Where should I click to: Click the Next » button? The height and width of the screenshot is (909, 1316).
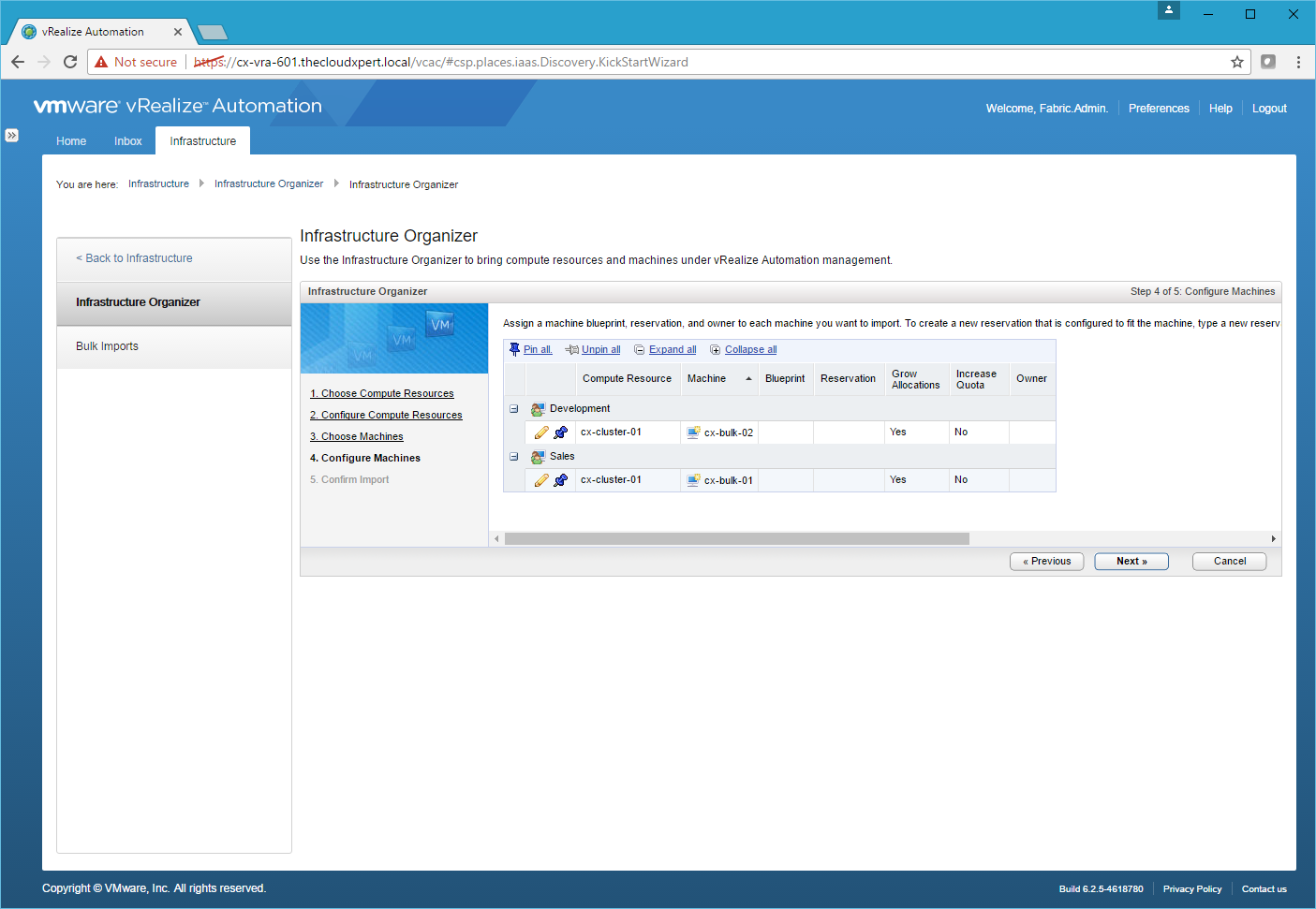pos(1131,562)
